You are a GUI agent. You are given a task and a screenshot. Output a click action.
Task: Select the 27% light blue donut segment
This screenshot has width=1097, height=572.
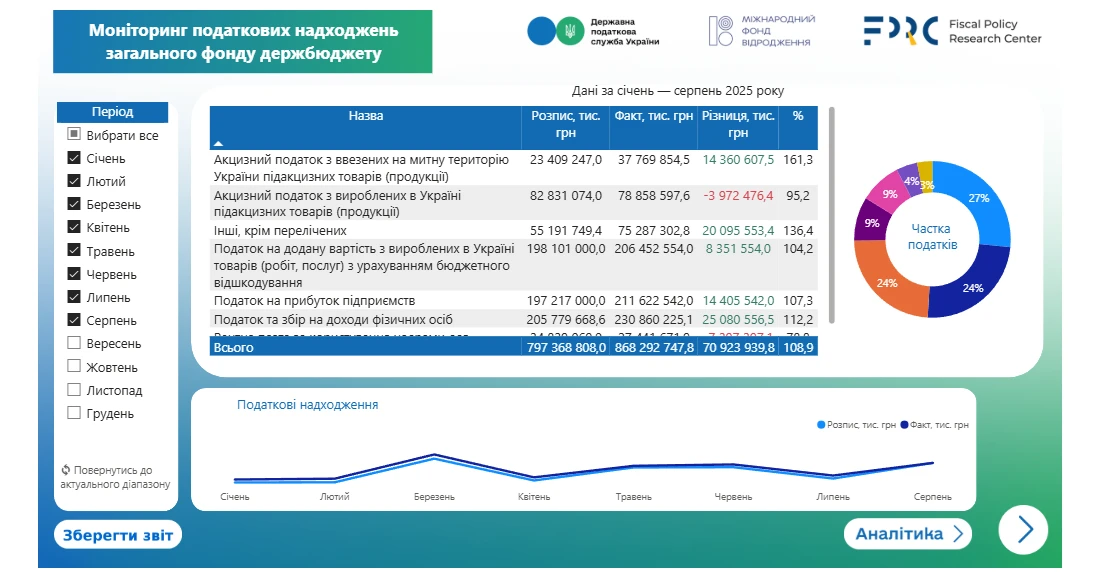pos(979,199)
